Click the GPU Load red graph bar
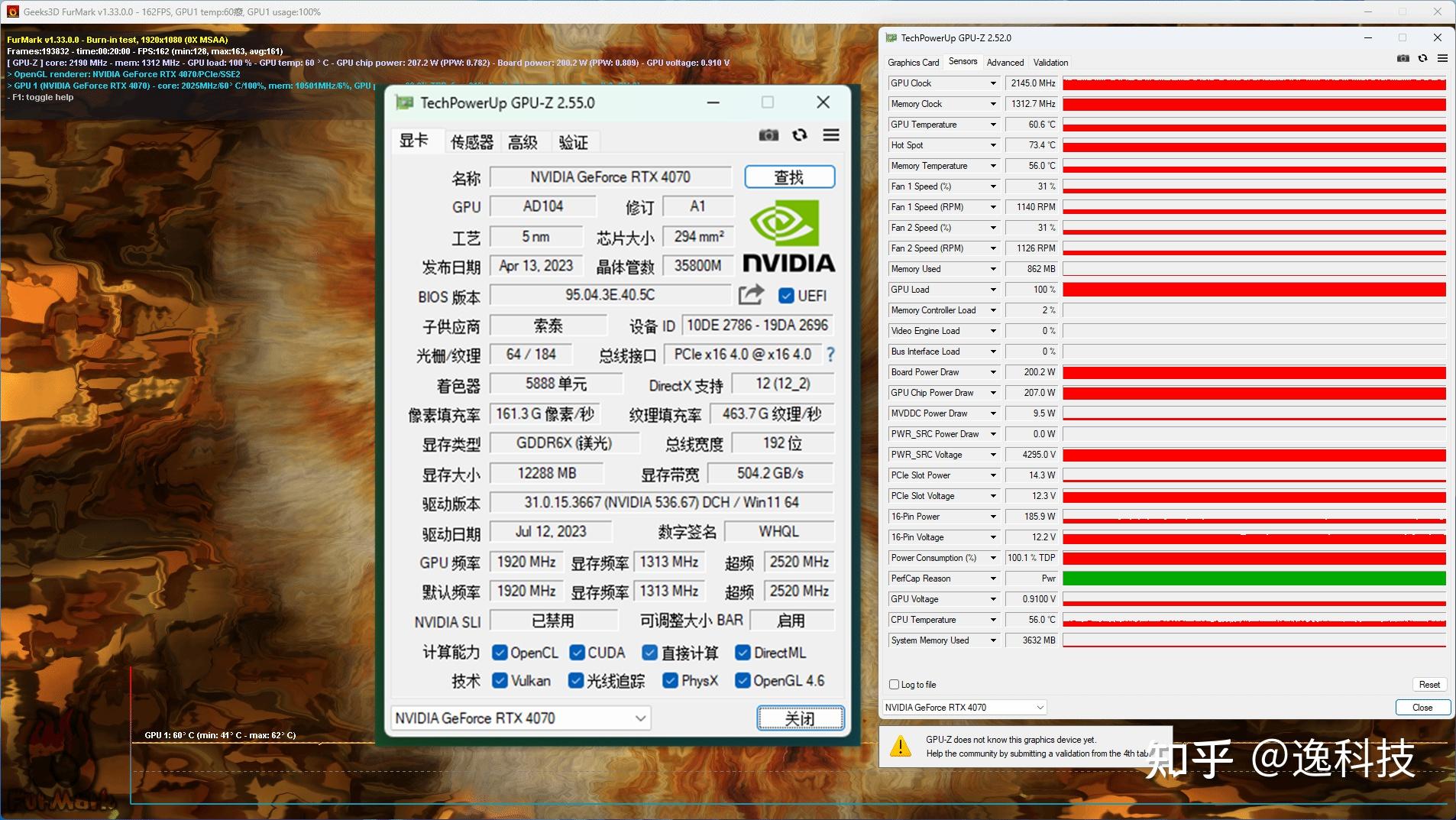 tap(1254, 290)
